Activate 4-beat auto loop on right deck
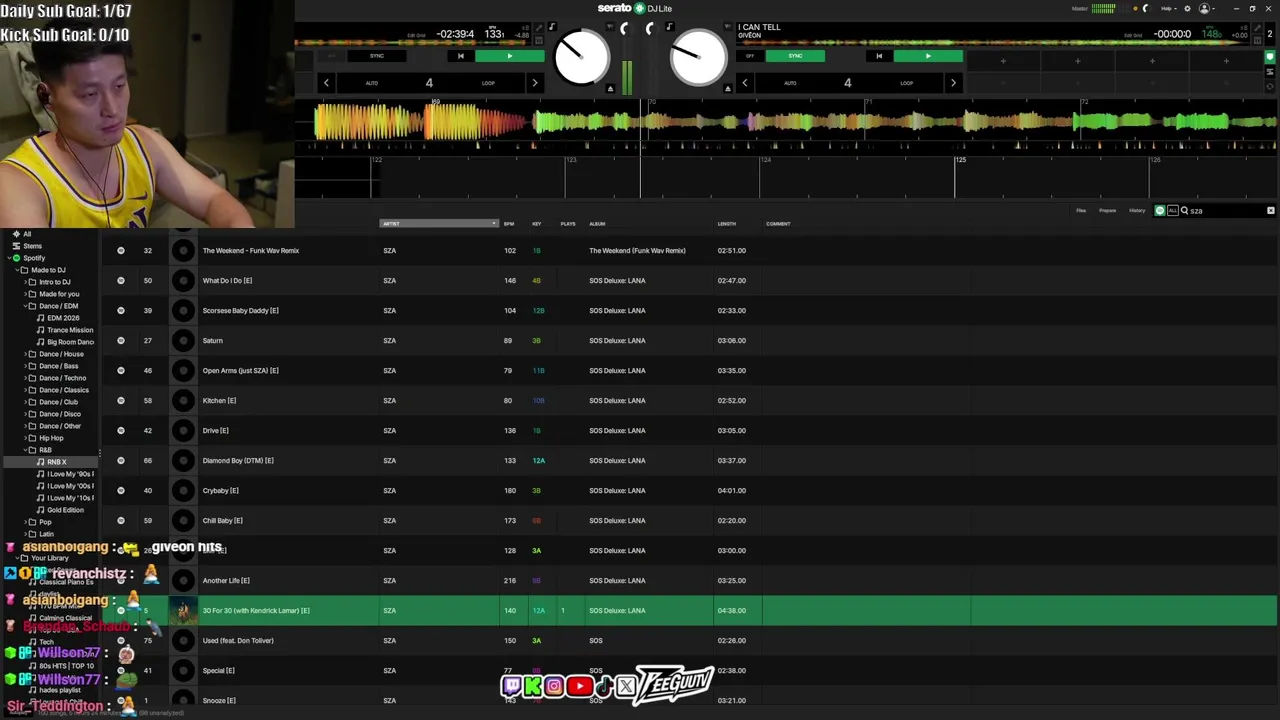 (847, 83)
